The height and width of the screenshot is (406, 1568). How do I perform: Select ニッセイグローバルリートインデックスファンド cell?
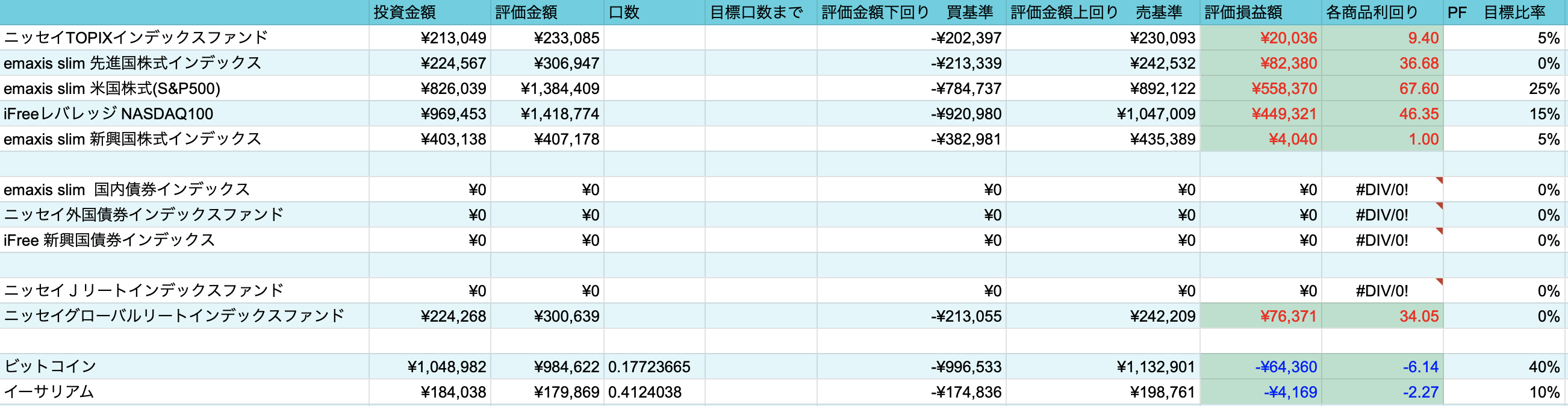(x=184, y=316)
